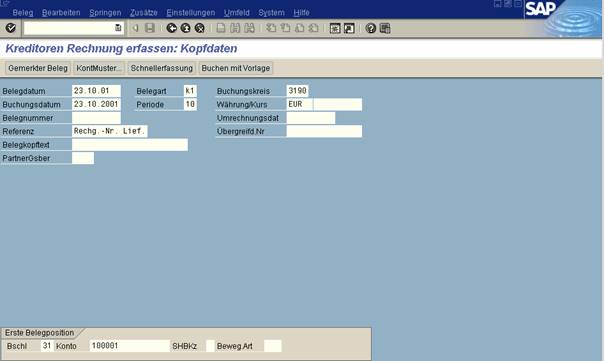Viewport: 604px width, 361px height.
Task: Click the PartnerGsber field
Action: [x=83, y=158]
